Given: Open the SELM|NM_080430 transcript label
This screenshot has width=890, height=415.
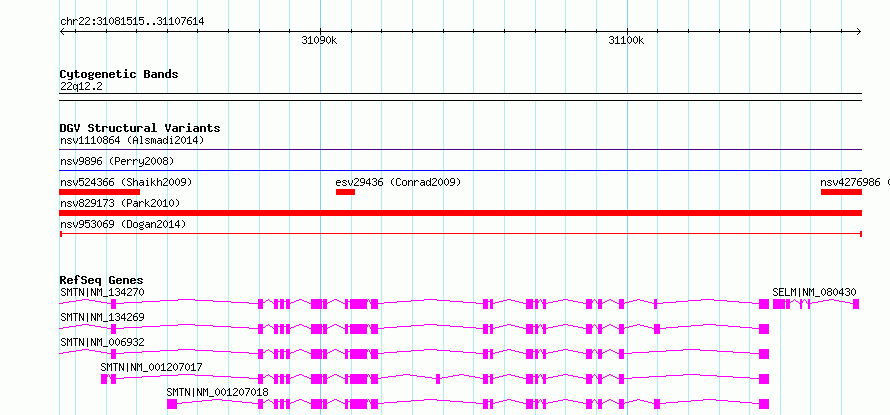Looking at the screenshot, I should click(815, 292).
